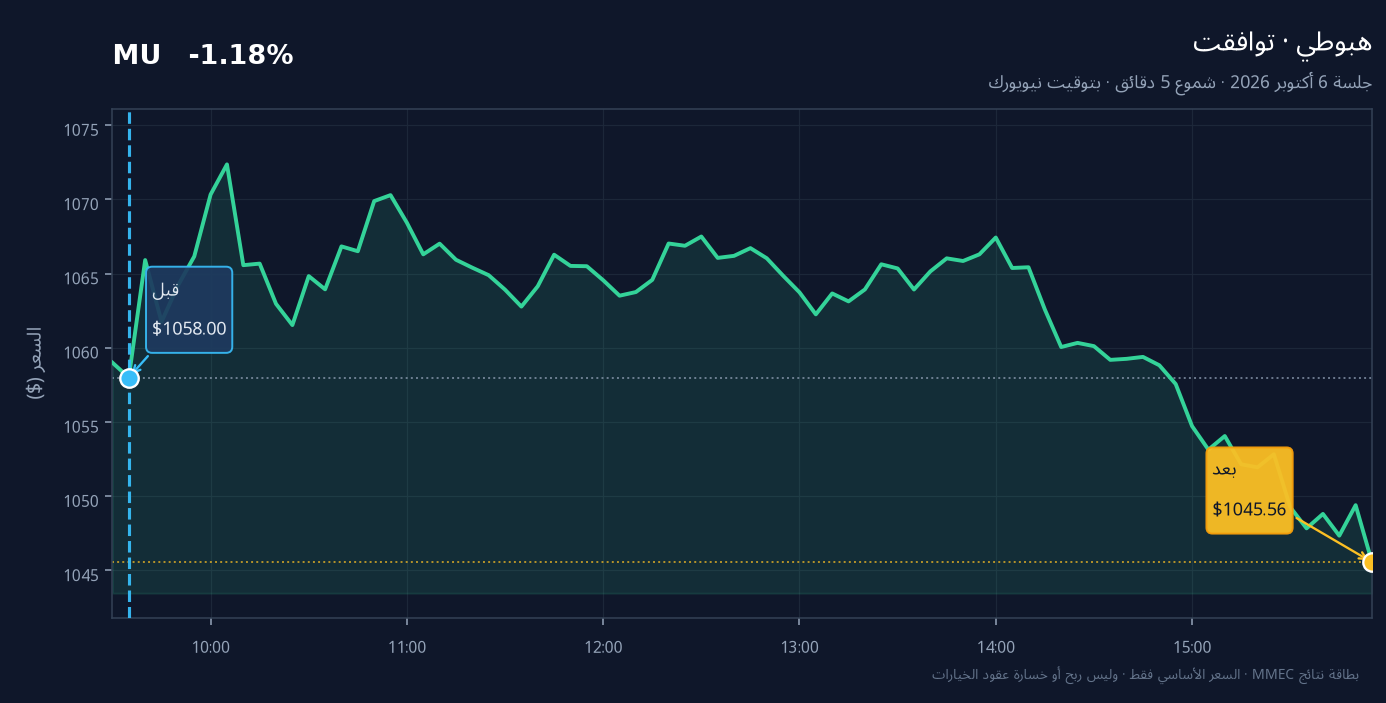Click the MU ticker symbol
This screenshot has height=703, width=1386.
[136, 56]
